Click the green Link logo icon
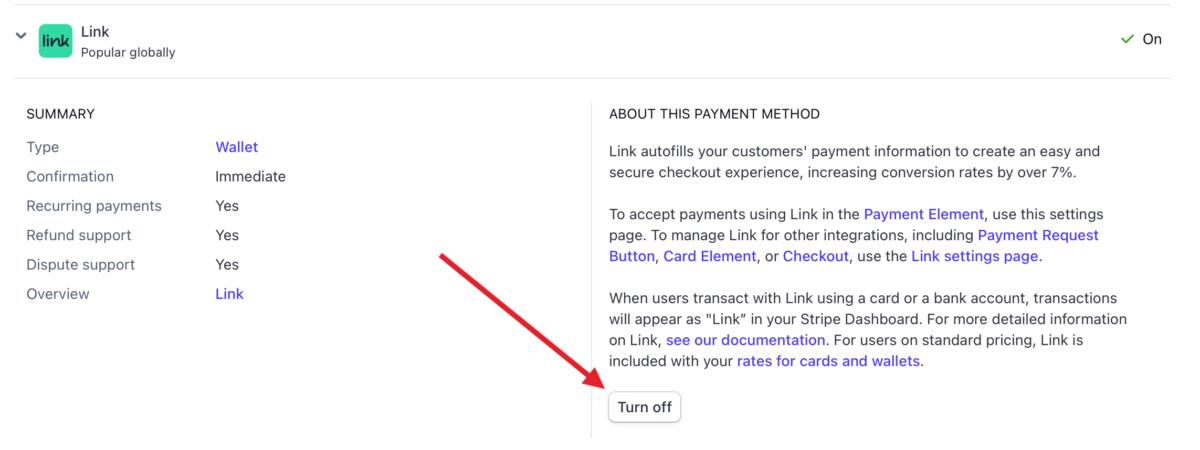Image resolution: width=1200 pixels, height=450 pixels. (x=55, y=41)
